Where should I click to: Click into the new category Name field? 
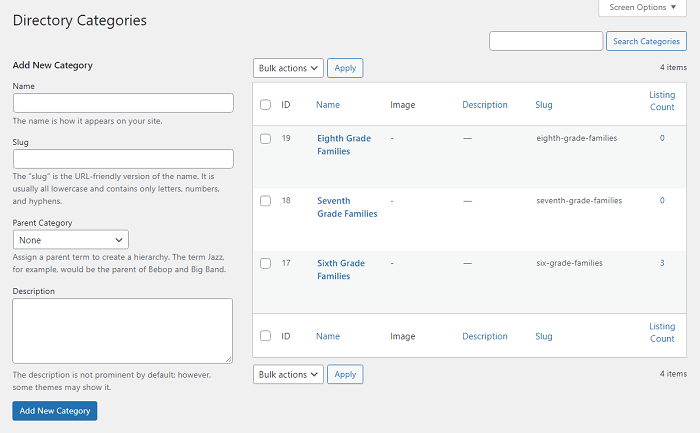click(123, 103)
